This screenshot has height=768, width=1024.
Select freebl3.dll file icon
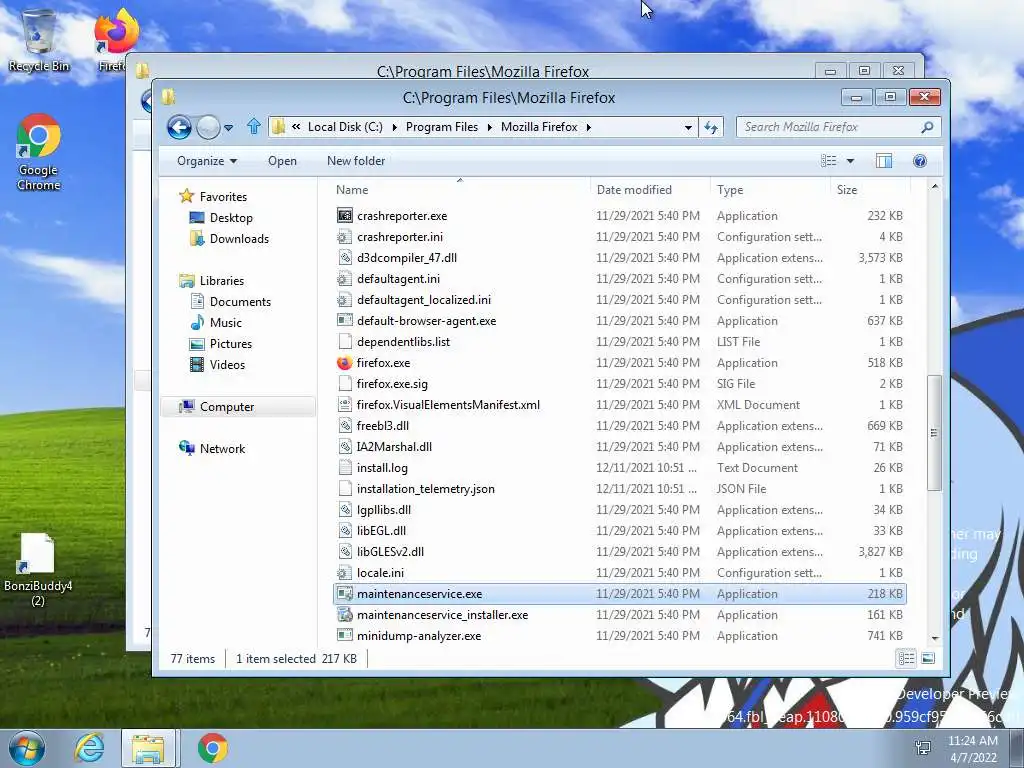click(344, 425)
